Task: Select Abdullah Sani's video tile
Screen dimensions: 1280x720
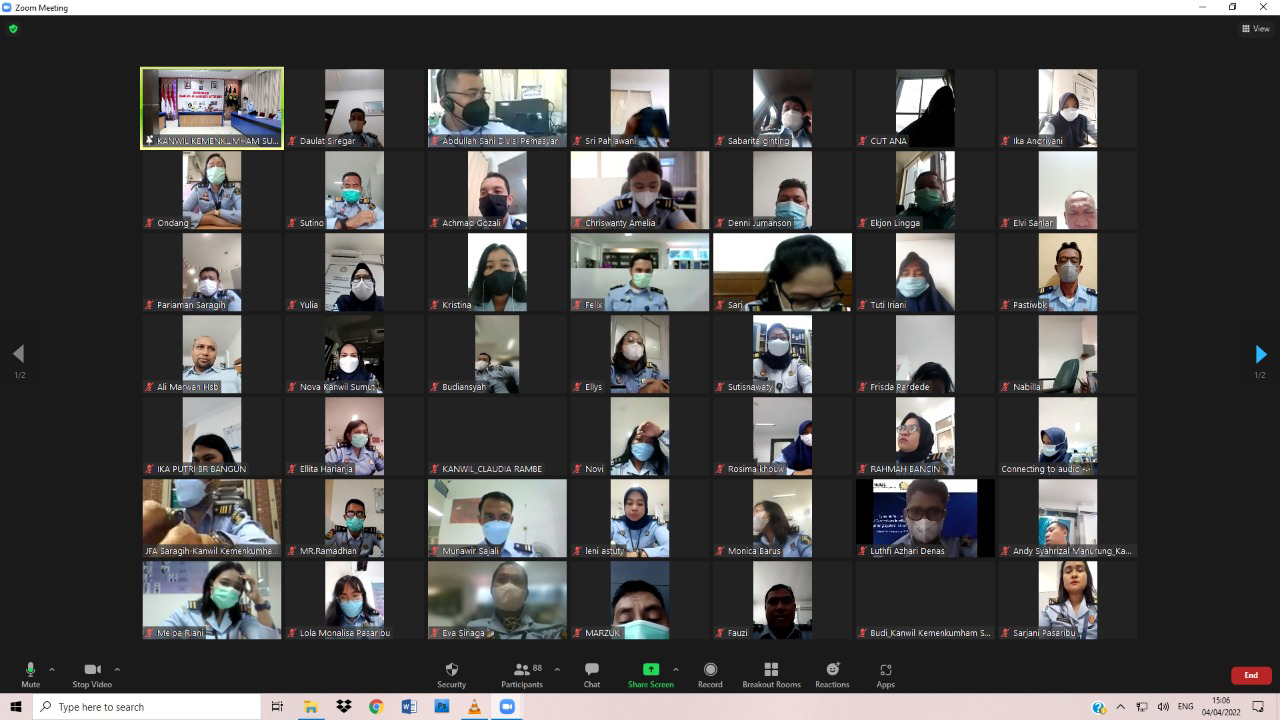Action: 497,108
